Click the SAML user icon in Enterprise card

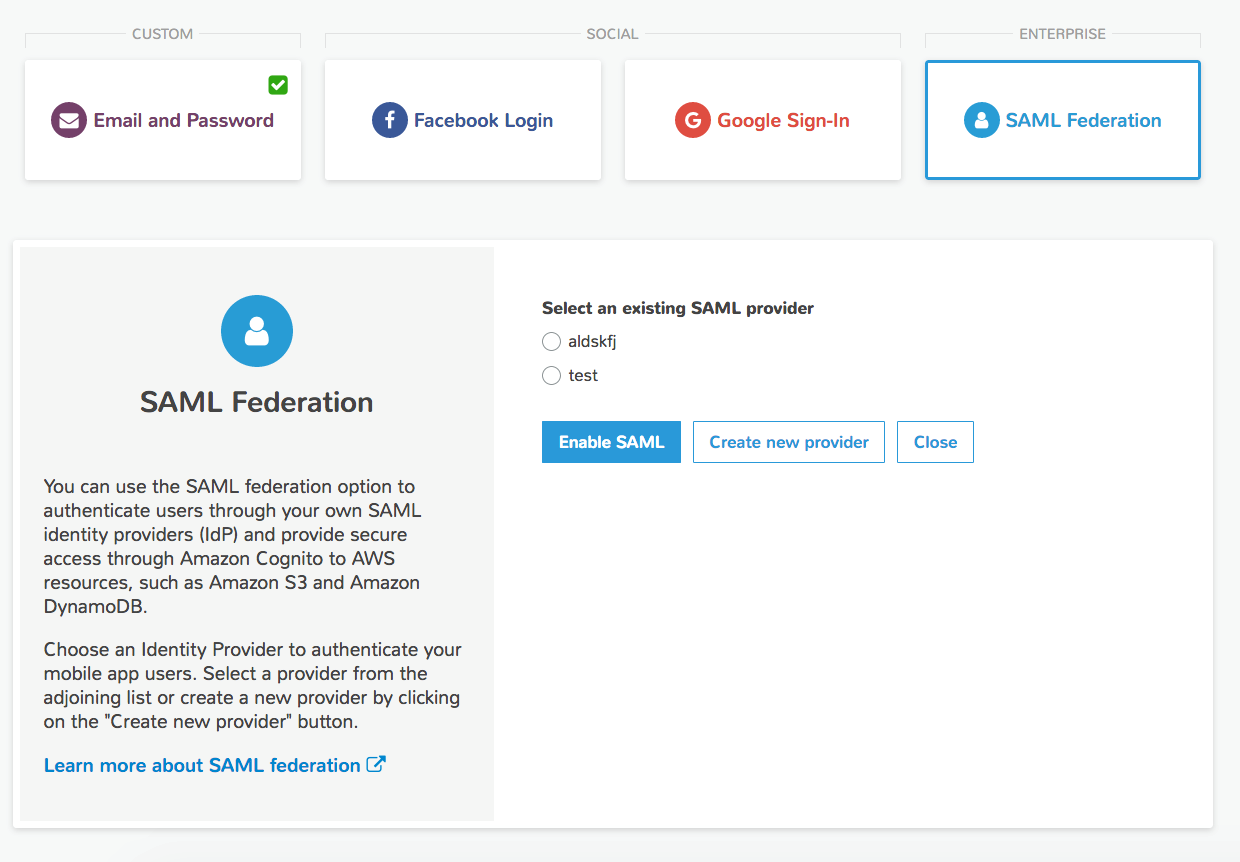coord(982,120)
